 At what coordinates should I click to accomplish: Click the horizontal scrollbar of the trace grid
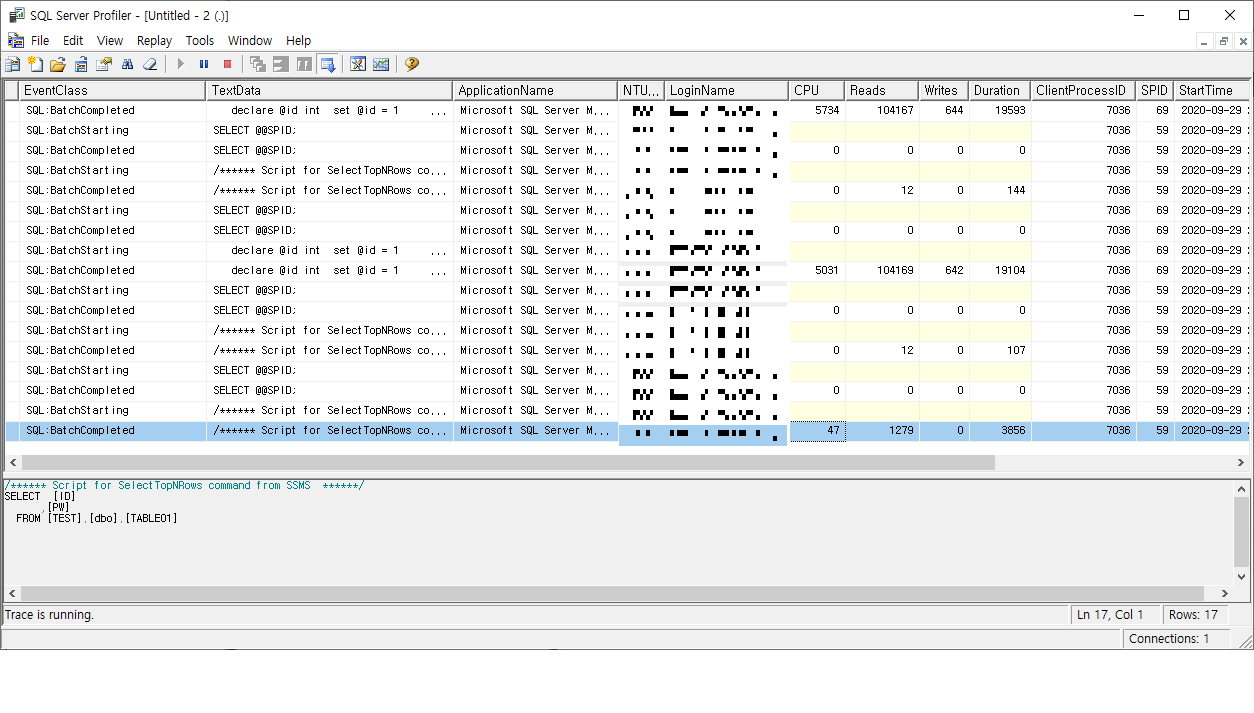(x=508, y=463)
